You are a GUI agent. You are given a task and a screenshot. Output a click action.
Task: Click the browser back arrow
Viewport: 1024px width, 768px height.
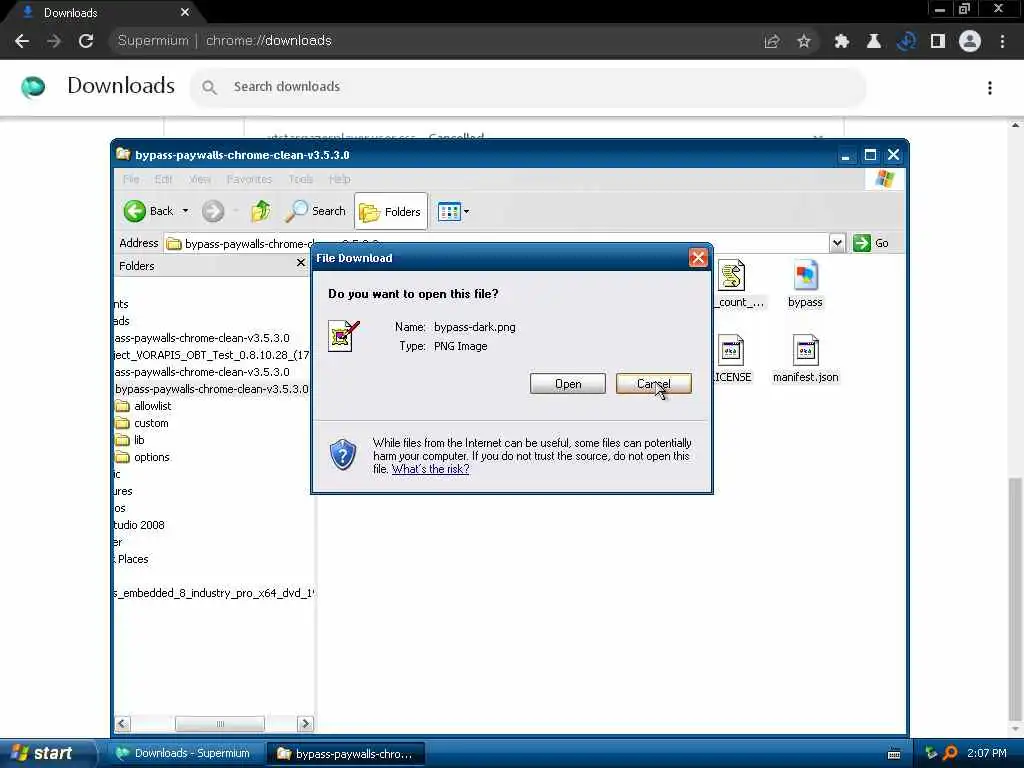tap(22, 41)
